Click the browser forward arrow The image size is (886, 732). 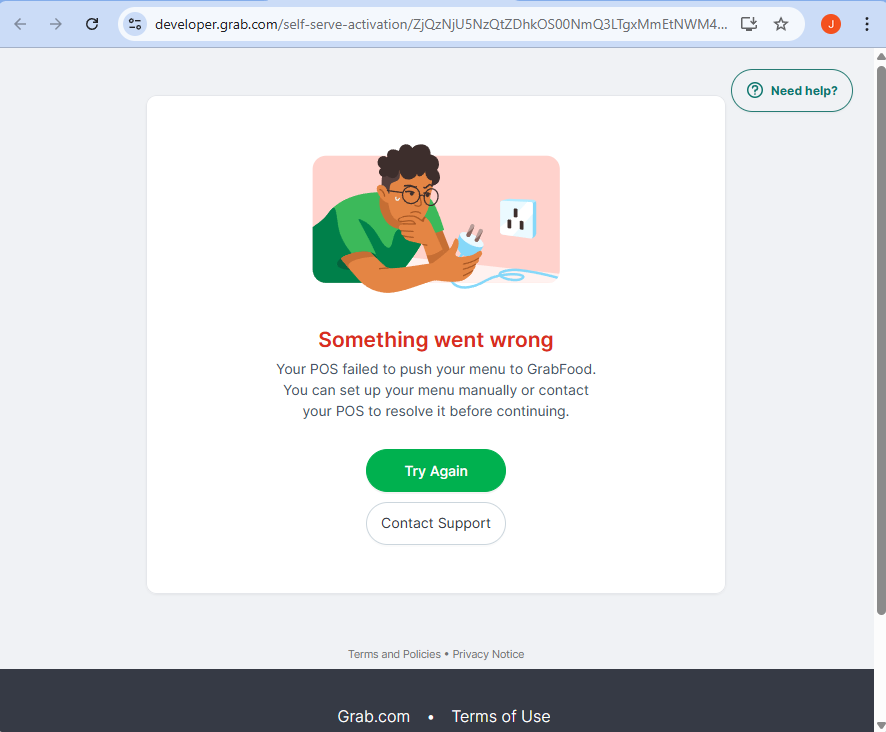click(56, 24)
